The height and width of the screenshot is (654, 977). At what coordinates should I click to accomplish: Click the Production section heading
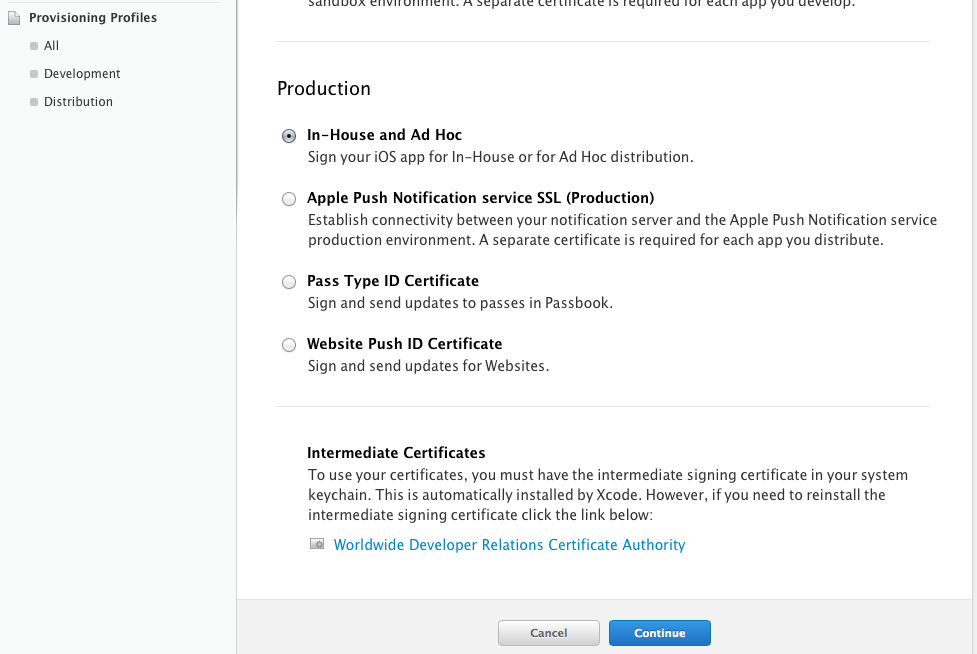point(324,89)
